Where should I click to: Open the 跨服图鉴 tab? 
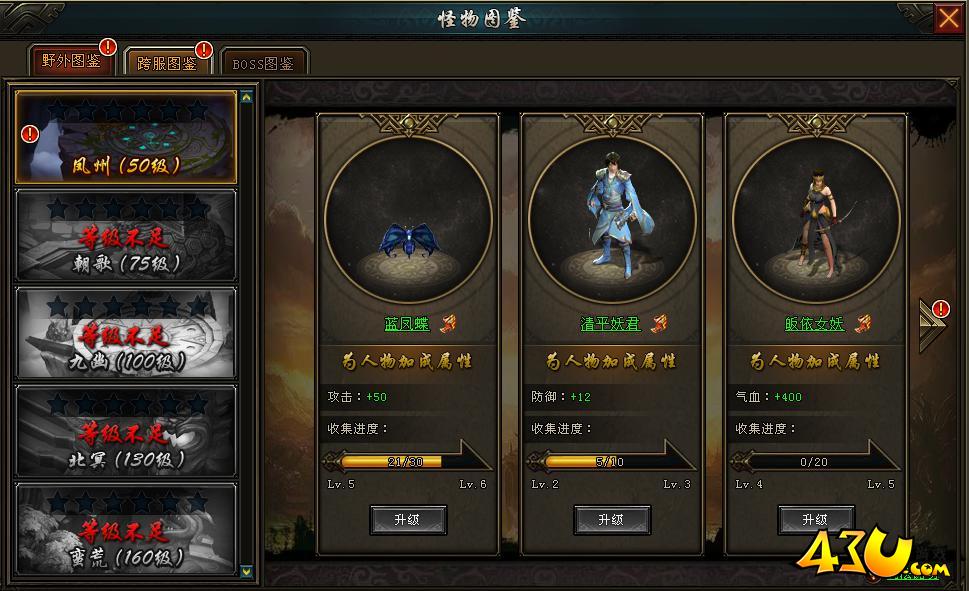[167, 63]
